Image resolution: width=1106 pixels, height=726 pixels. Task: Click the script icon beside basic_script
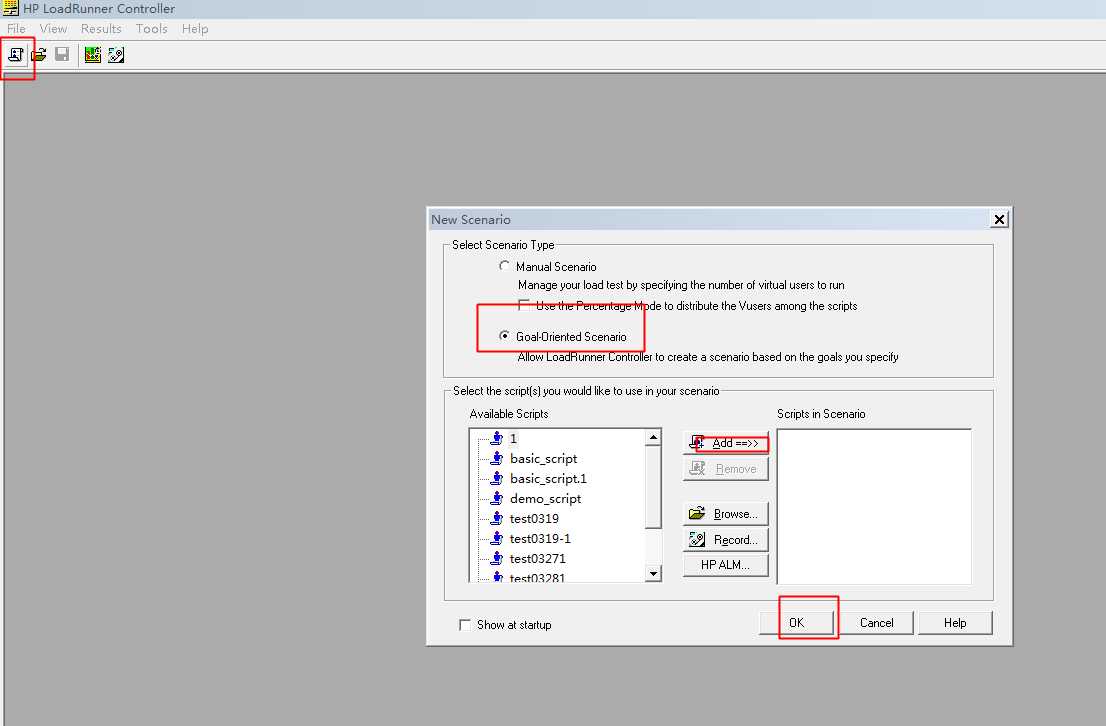497,458
